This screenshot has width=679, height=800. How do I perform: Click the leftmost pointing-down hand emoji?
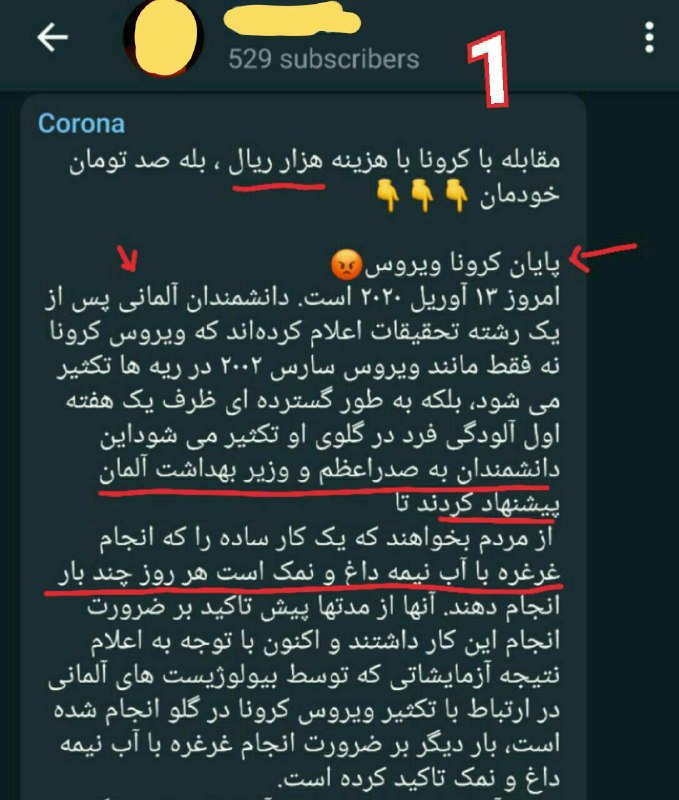pyautogui.click(x=388, y=195)
